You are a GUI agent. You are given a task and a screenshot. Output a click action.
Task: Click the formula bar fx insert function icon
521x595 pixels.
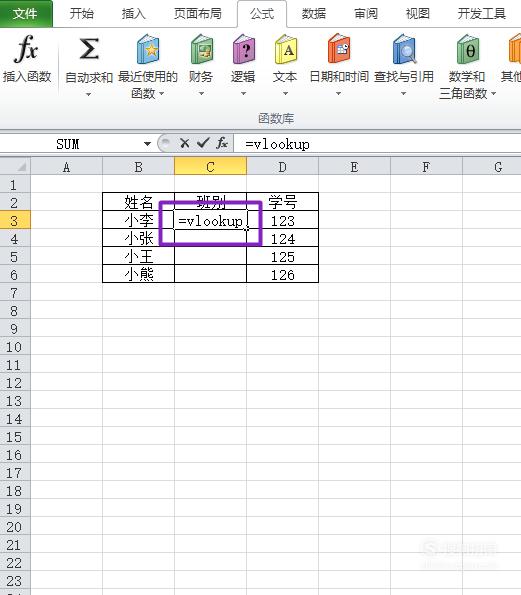coord(222,143)
